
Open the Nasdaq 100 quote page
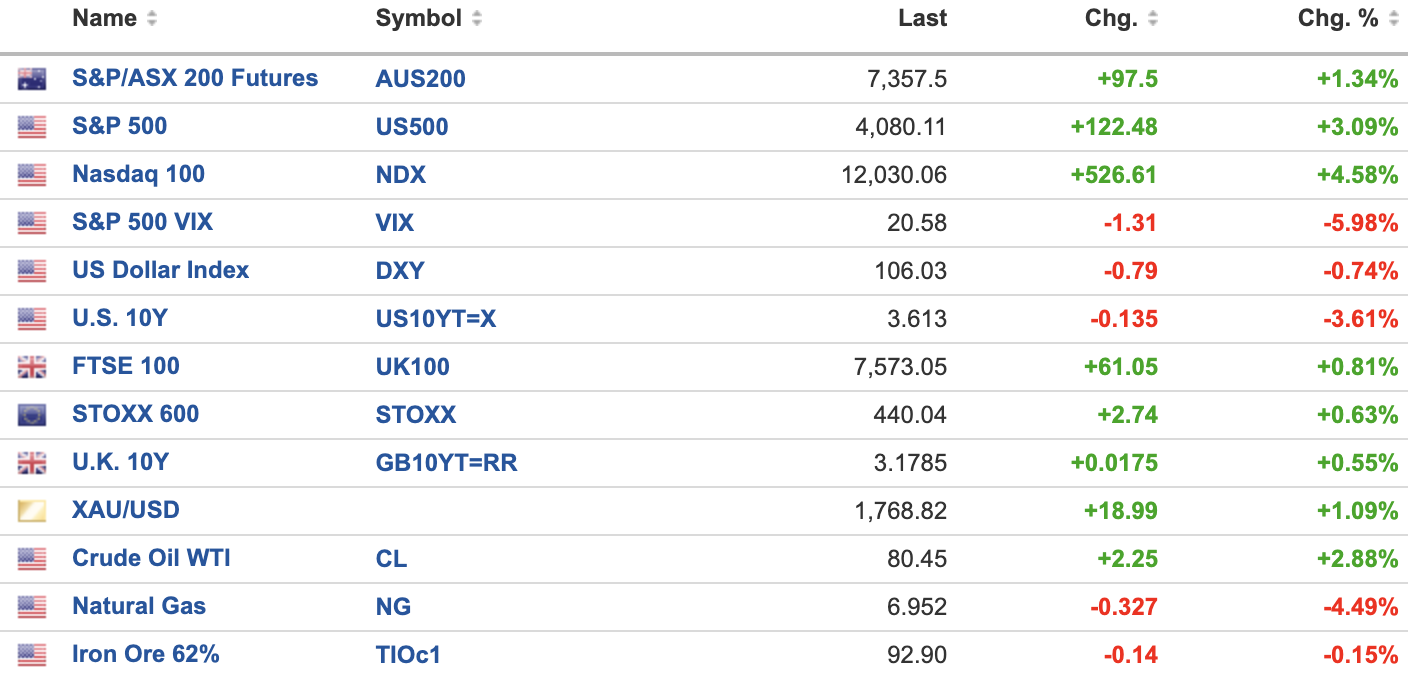coord(138,175)
